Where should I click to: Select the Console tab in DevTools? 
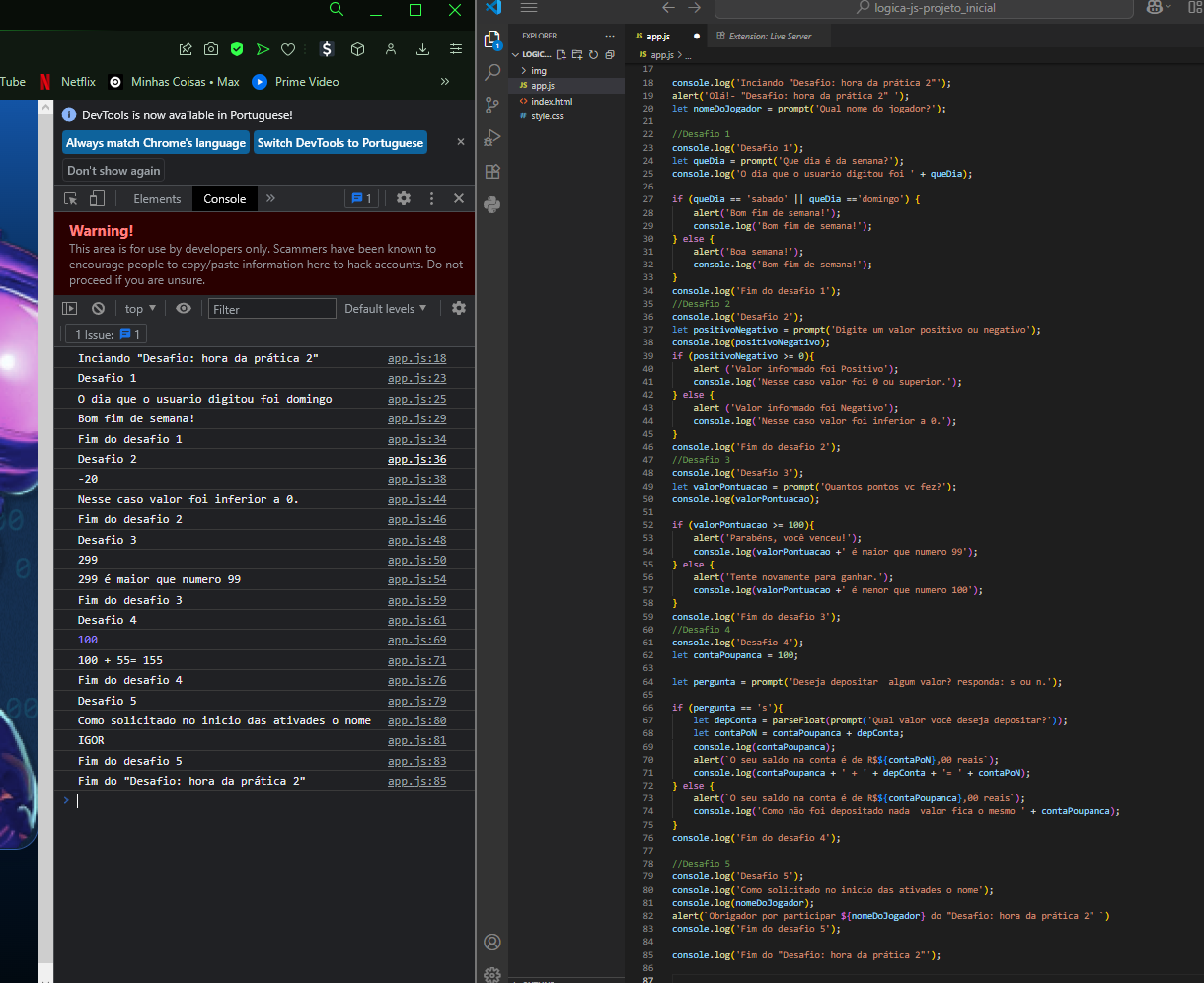[225, 198]
